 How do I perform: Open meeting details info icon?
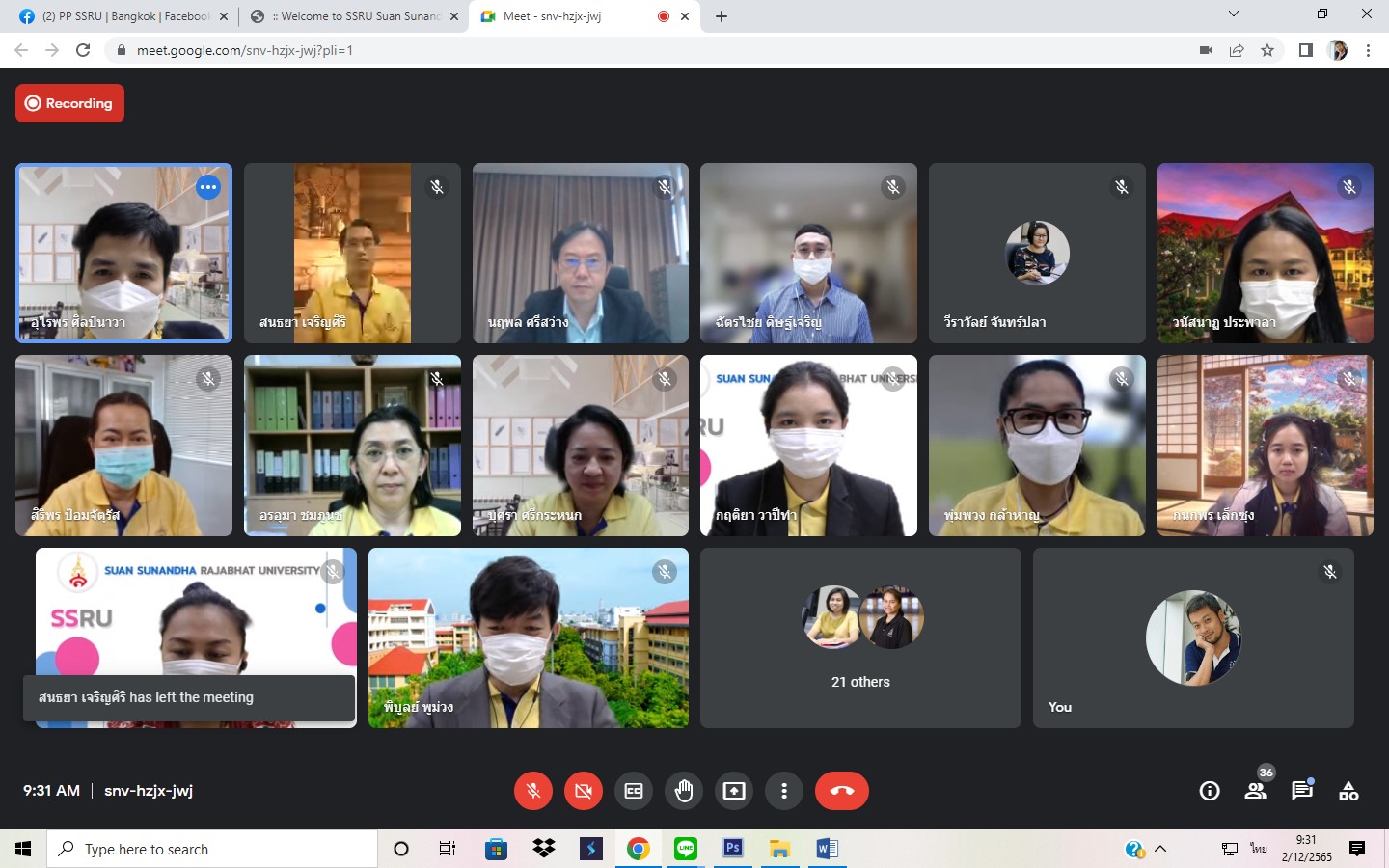(x=1209, y=791)
